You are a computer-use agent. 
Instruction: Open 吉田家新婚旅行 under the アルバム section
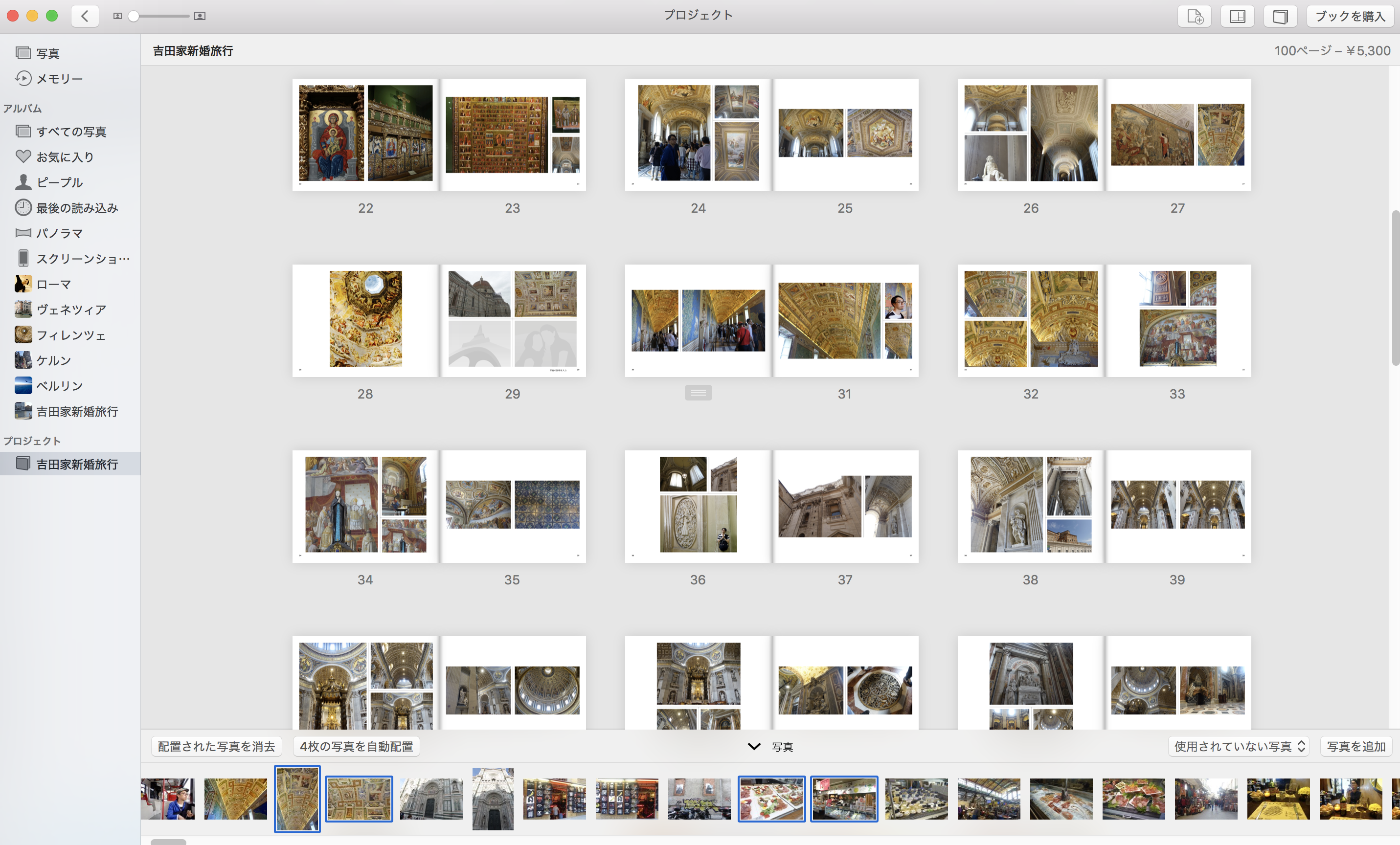(70, 411)
